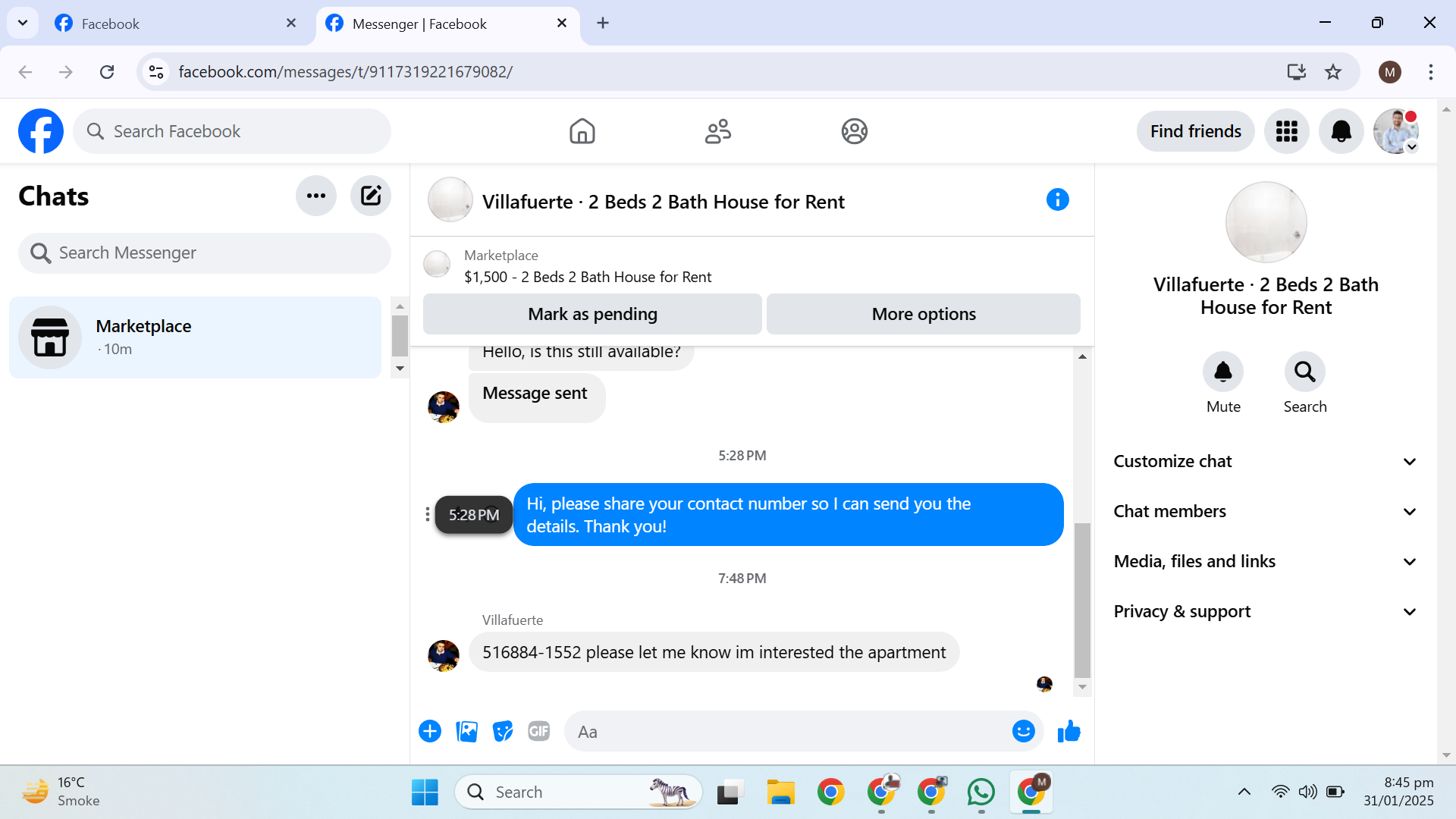Open the Home feed icon
Image resolution: width=1456 pixels, height=819 pixels.
pos(582,131)
